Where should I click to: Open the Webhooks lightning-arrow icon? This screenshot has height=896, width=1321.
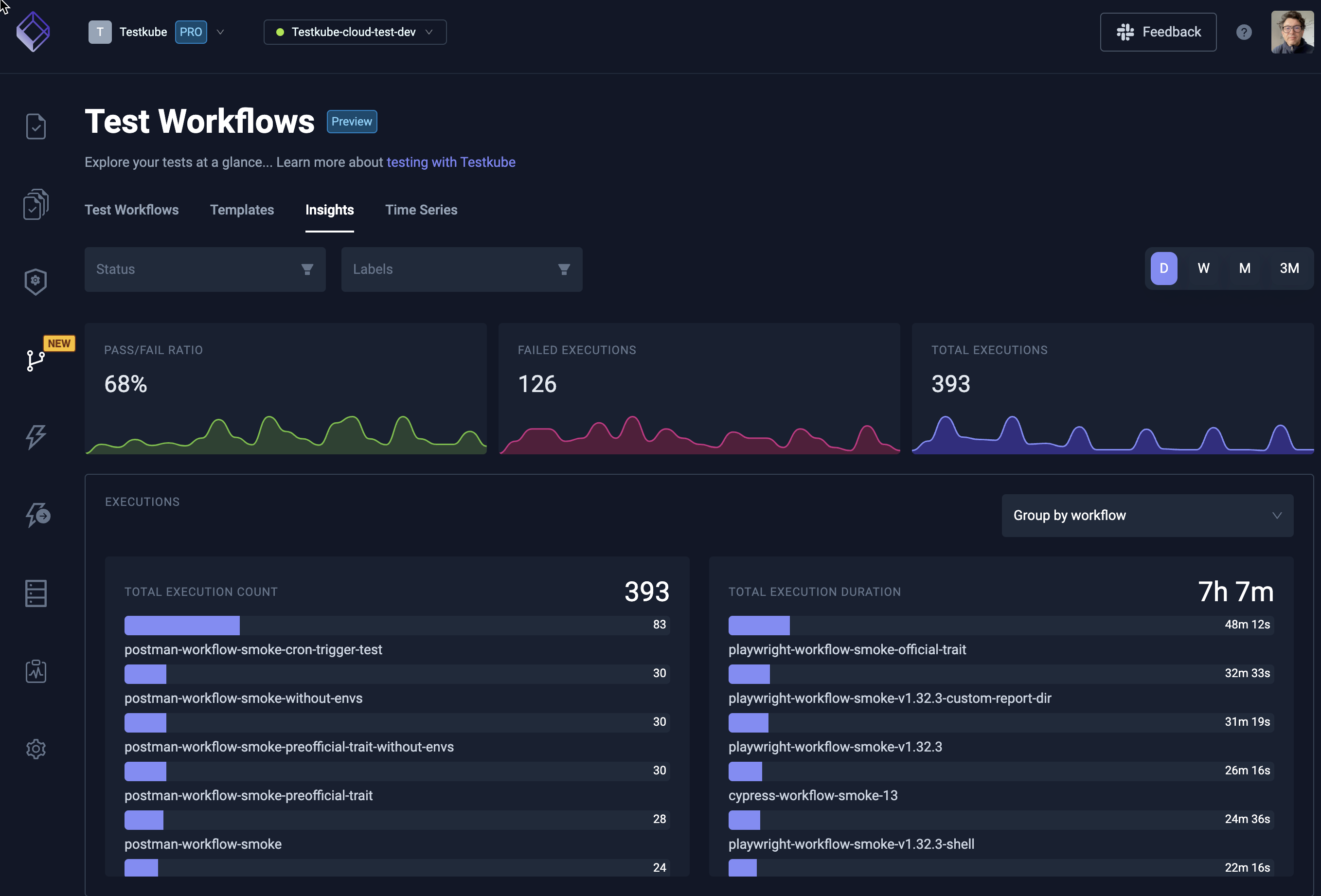(37, 515)
